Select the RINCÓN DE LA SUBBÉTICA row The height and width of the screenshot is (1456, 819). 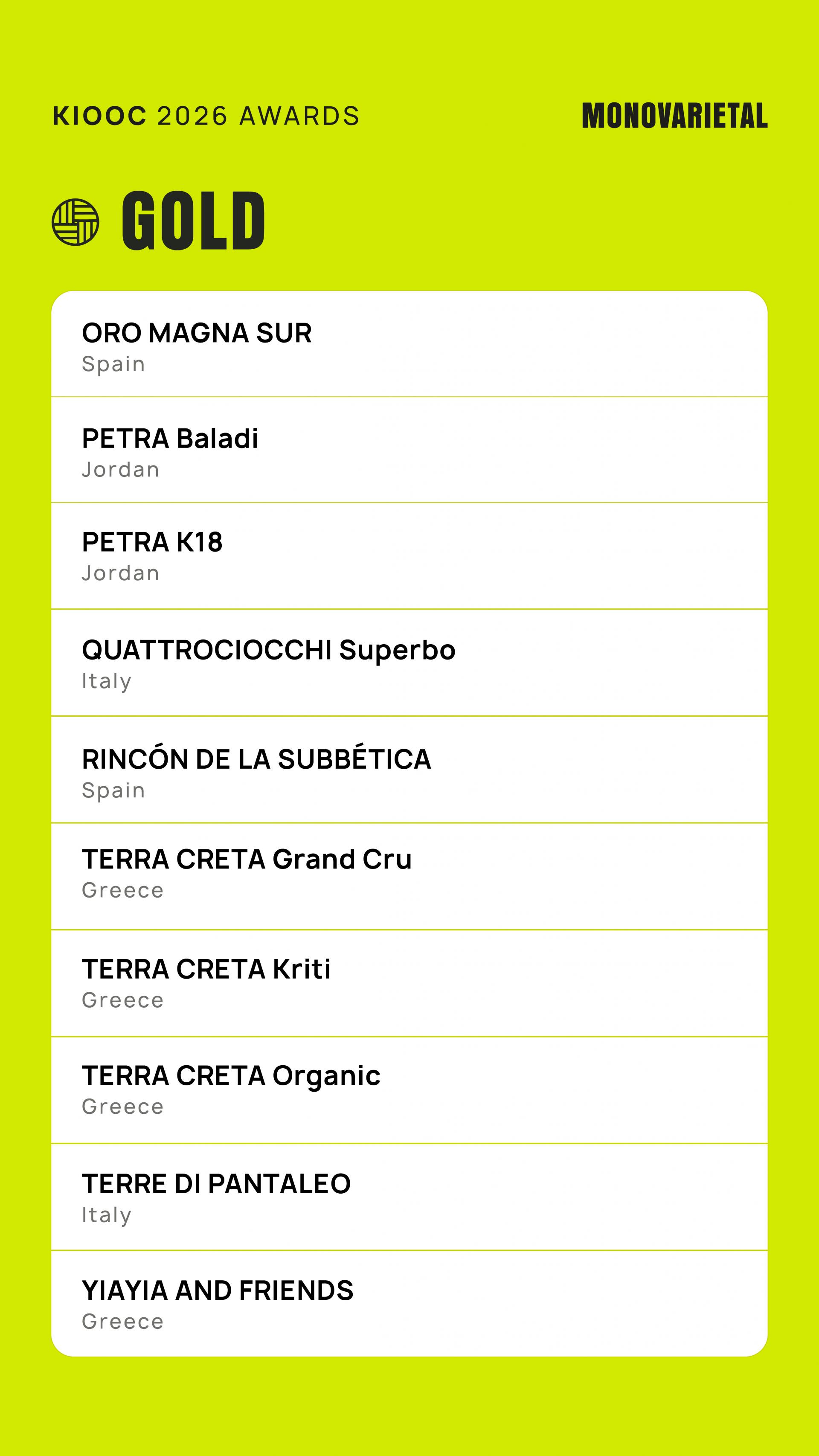tap(409, 769)
